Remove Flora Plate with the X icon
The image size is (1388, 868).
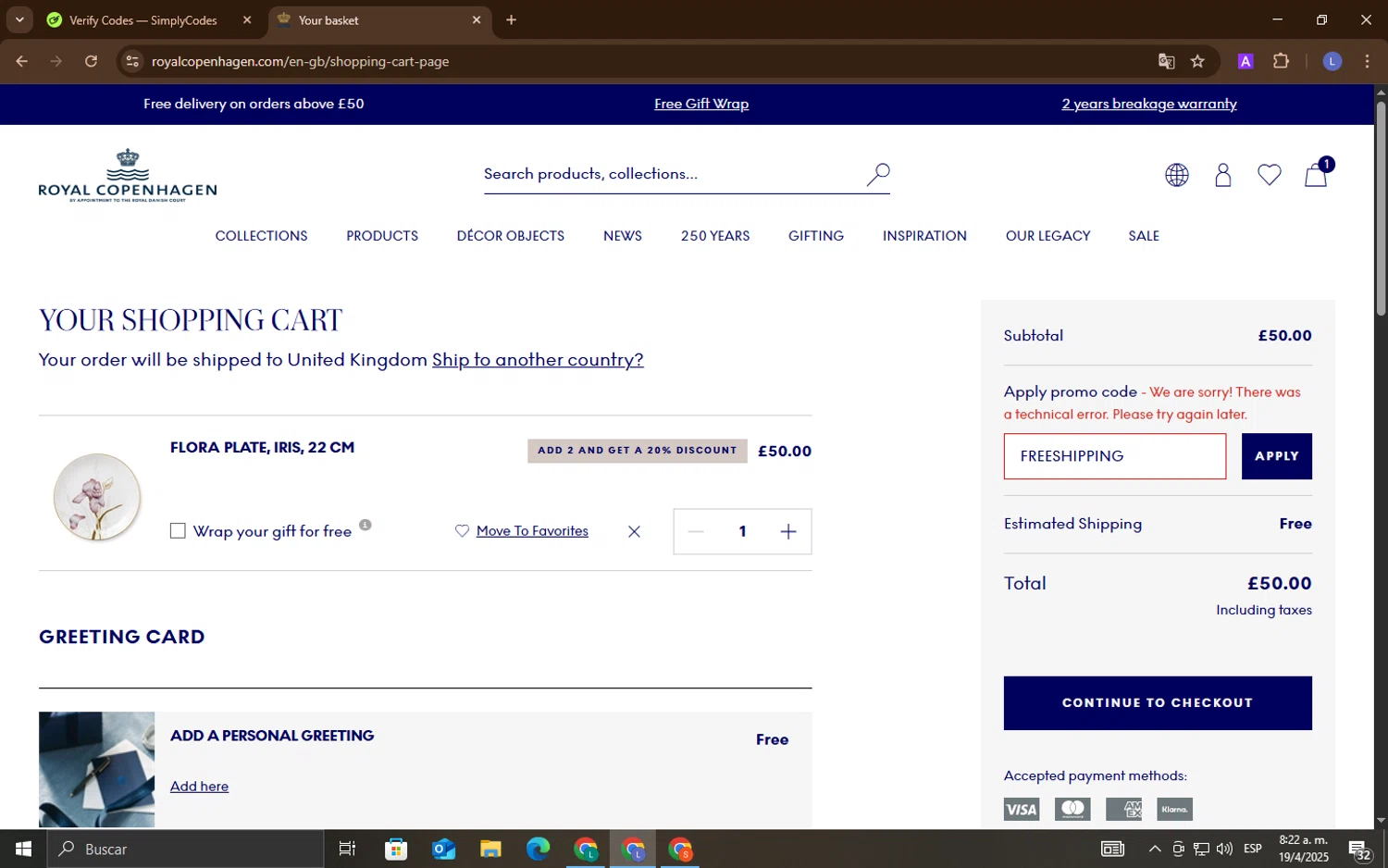click(x=634, y=531)
